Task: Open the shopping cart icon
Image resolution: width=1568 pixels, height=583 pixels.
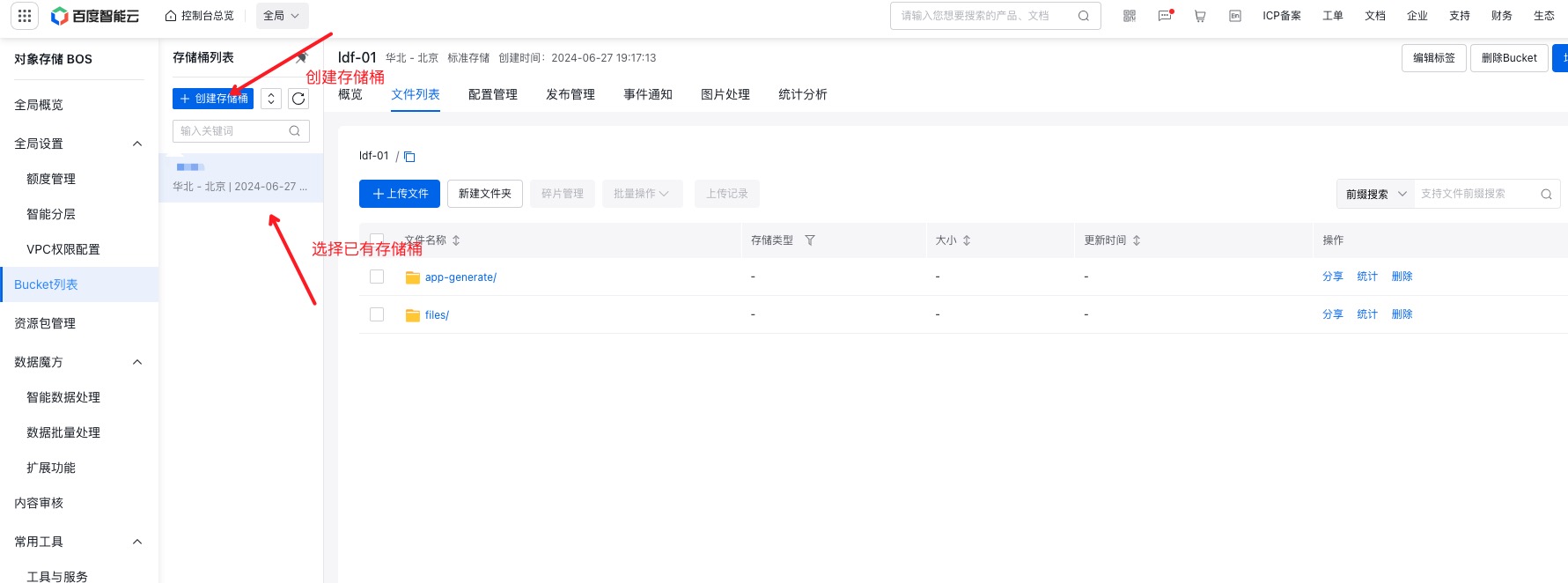Action: (x=1200, y=16)
